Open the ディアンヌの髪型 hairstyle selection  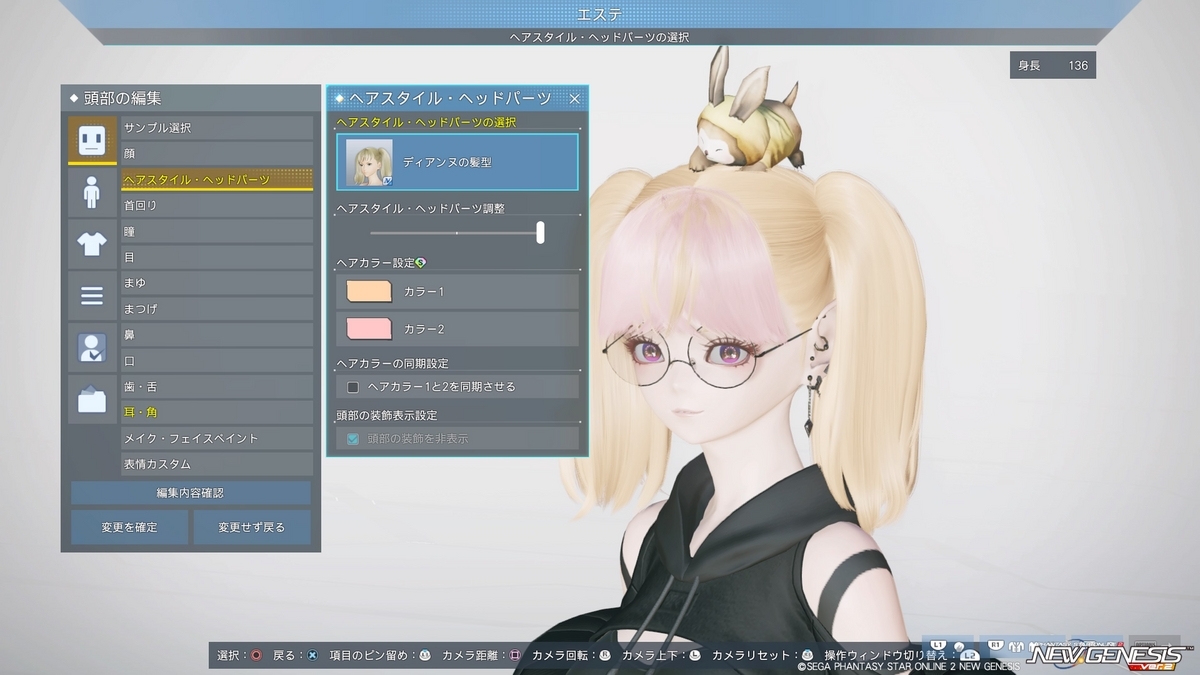[x=457, y=162]
